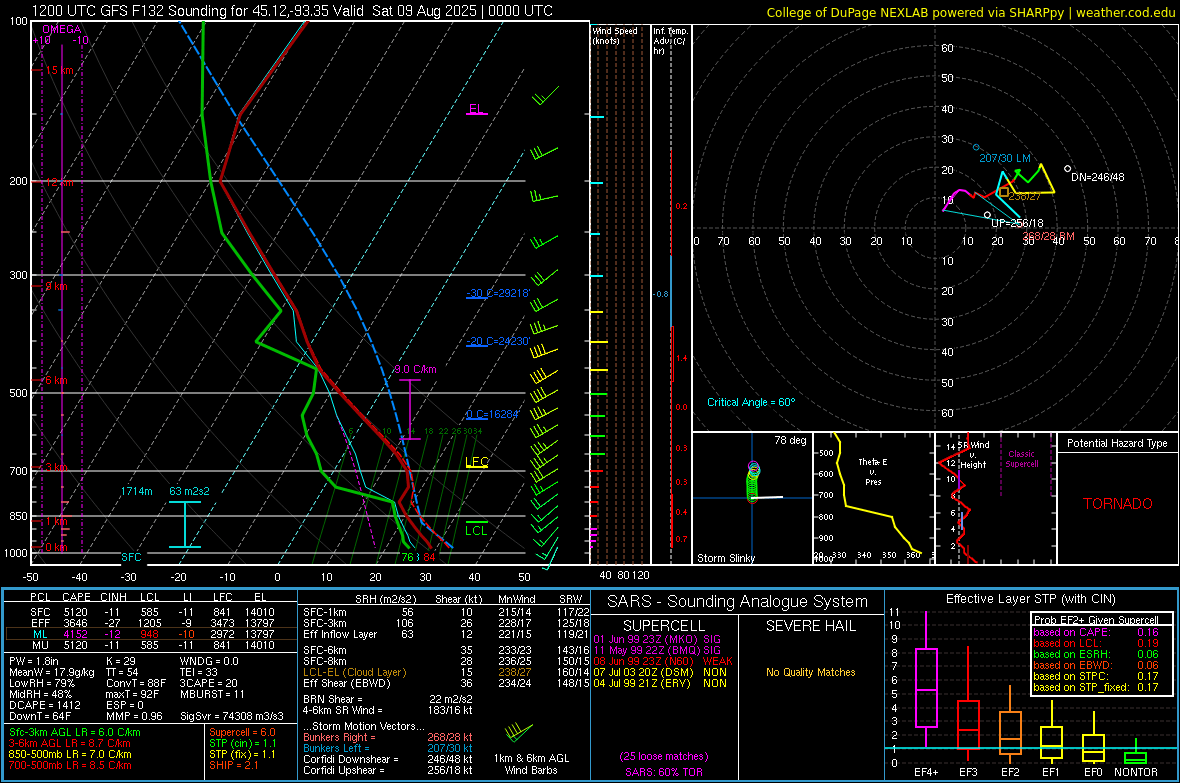The width and height of the screenshot is (1180, 783).
Task: Select the MU parcel row
Action: pyautogui.click(x=151, y=645)
